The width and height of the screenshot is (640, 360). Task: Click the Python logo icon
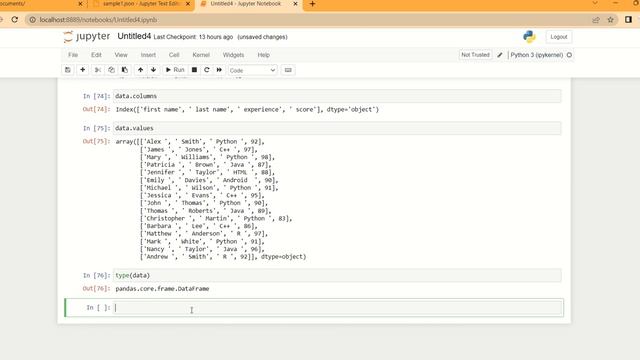(x=529, y=37)
